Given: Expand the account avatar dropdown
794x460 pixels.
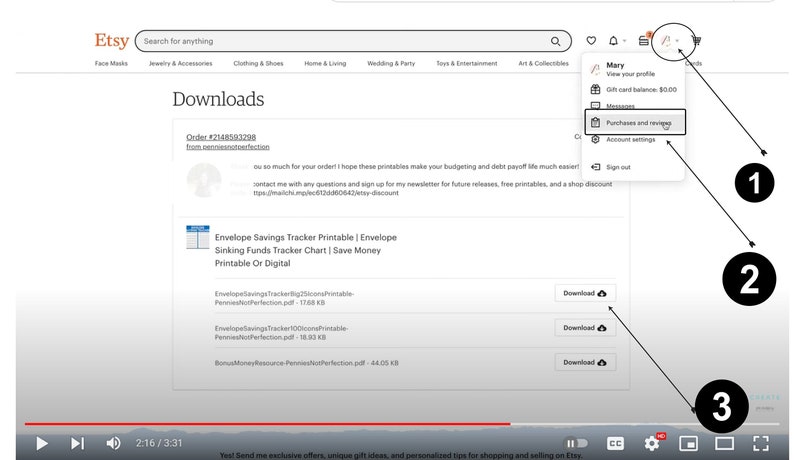Looking at the screenshot, I should click(x=670, y=41).
